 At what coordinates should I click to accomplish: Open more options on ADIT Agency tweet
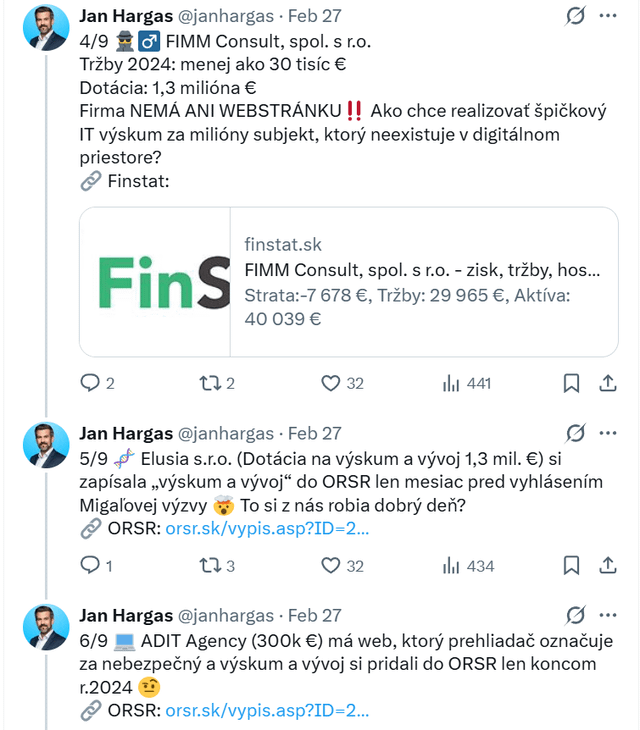(x=607, y=615)
